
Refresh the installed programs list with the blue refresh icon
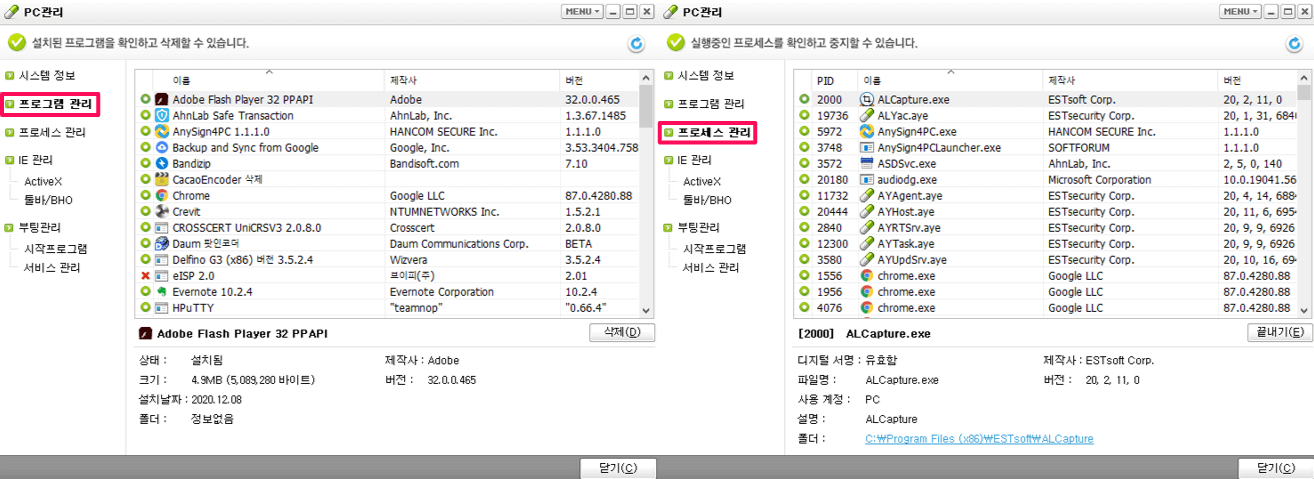tap(636, 43)
